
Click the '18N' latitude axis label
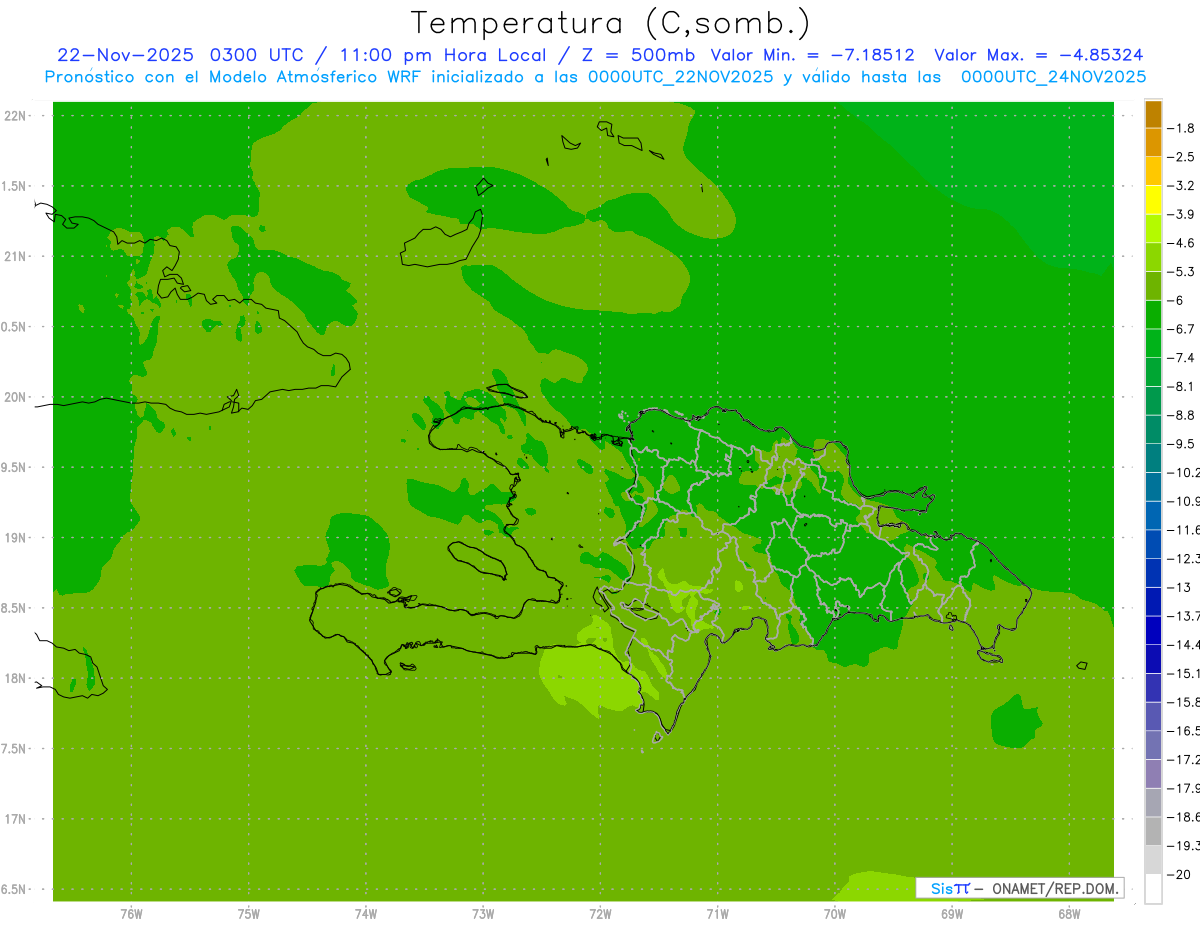(15, 679)
